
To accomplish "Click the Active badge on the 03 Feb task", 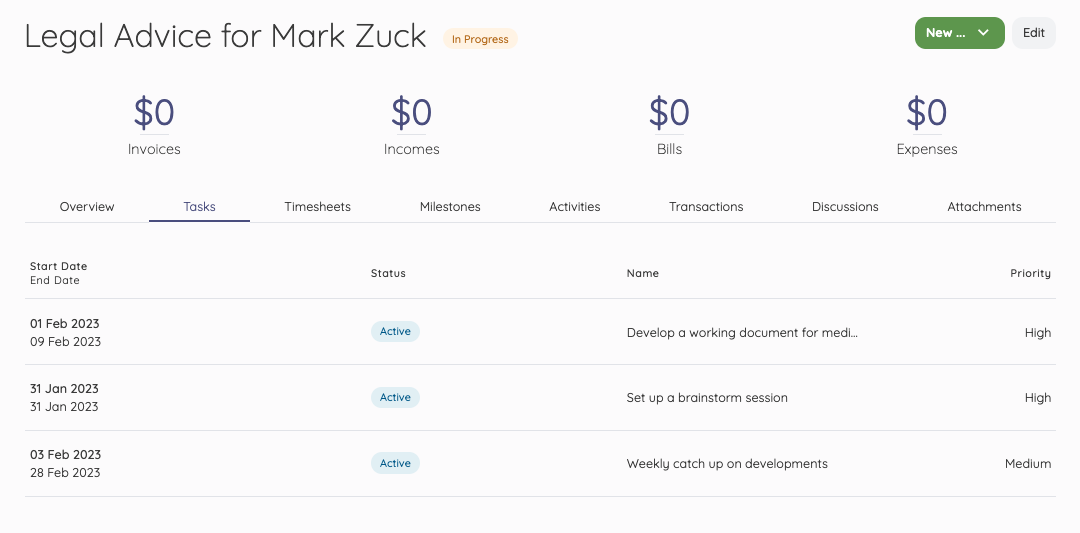I will (x=395, y=463).
